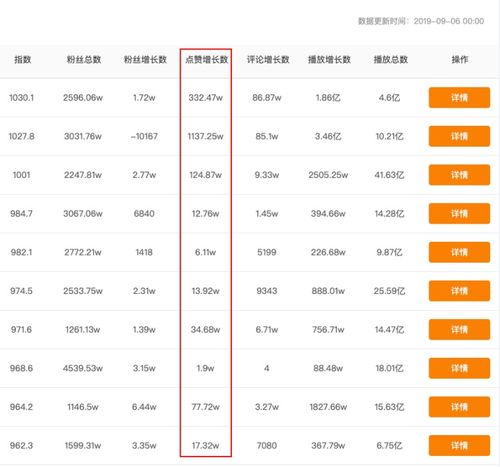
Task: Select the 1599.31w fans total cell
Action: (83, 446)
